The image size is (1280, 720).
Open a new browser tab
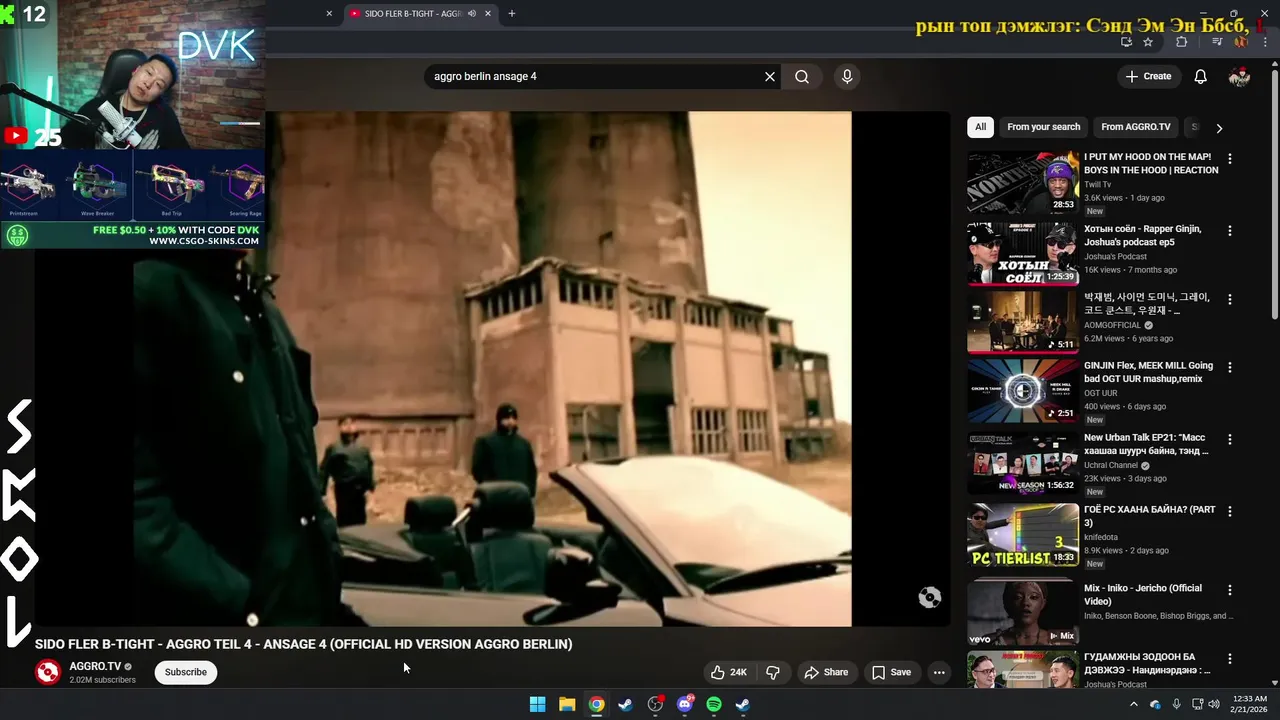click(512, 14)
